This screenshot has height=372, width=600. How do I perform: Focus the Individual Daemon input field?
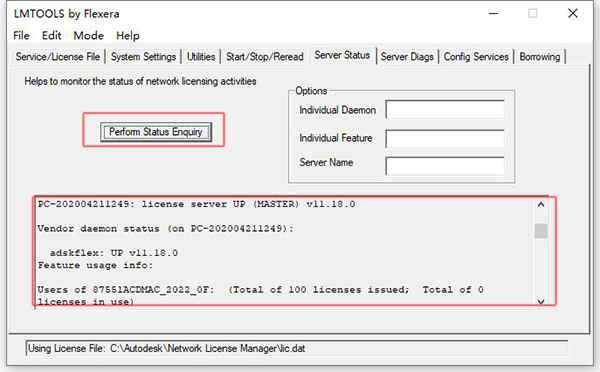coord(445,110)
